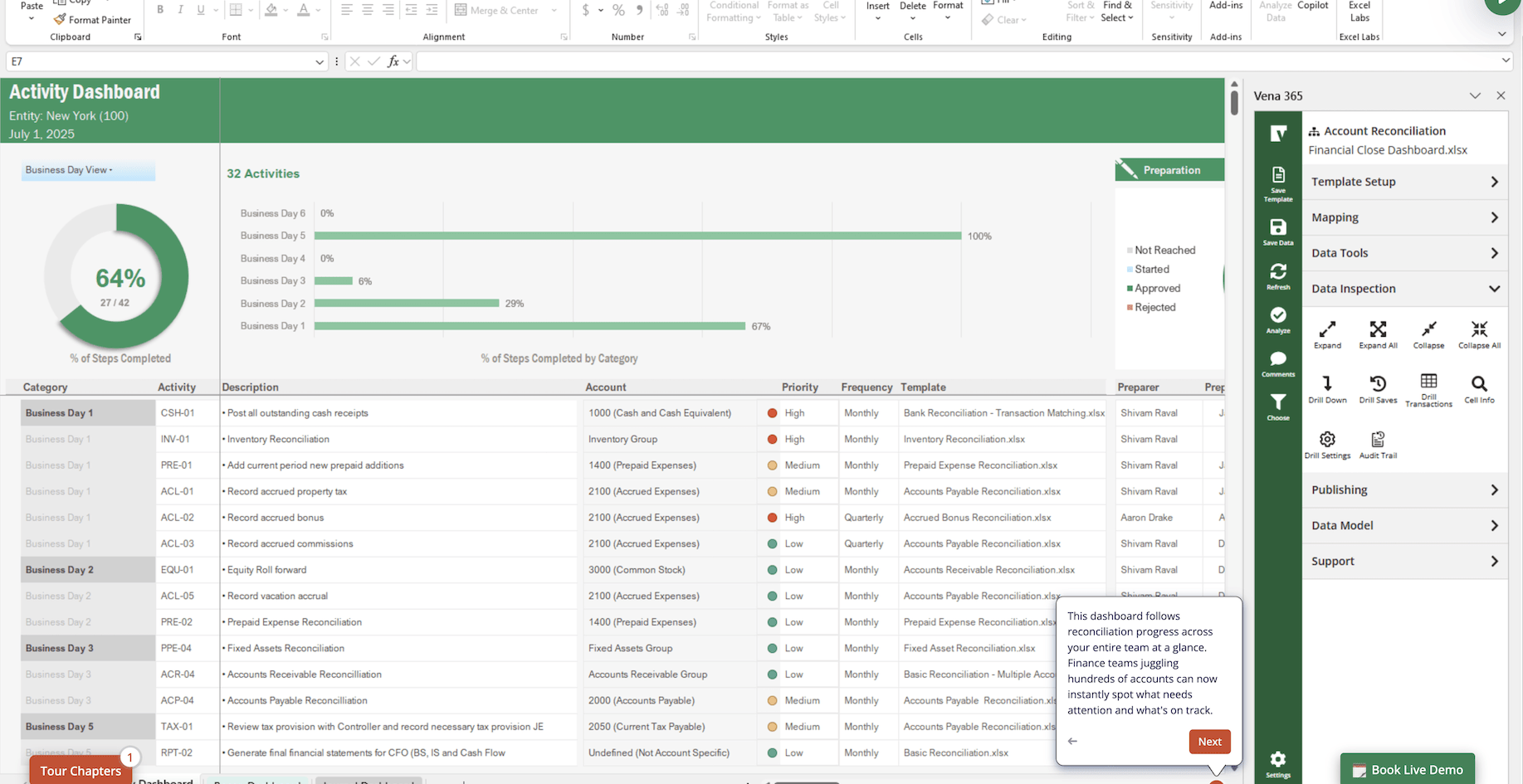Open the Mapping menu section
Screen dimensions: 1523x784
1404,217
